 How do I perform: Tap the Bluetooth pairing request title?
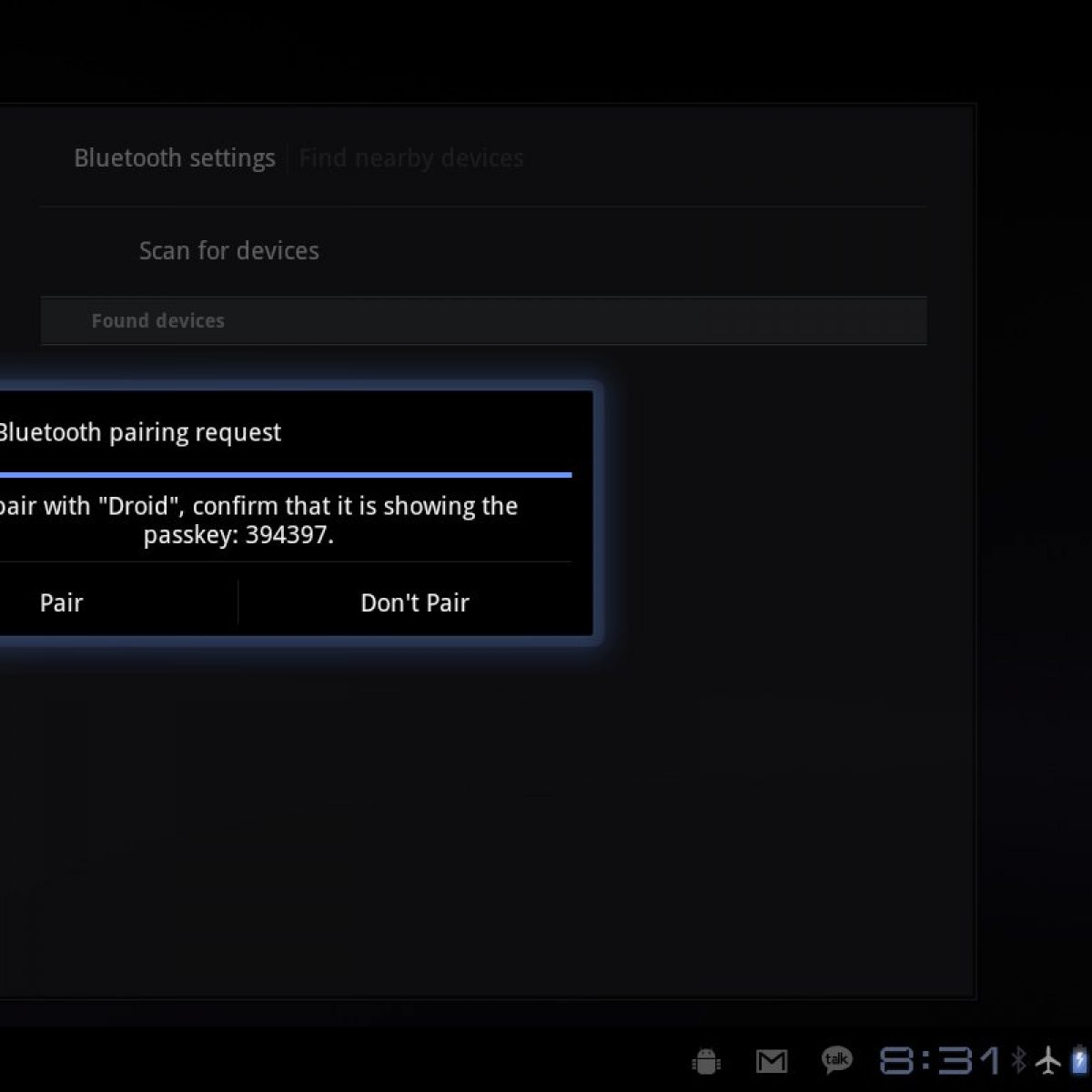coord(139,432)
